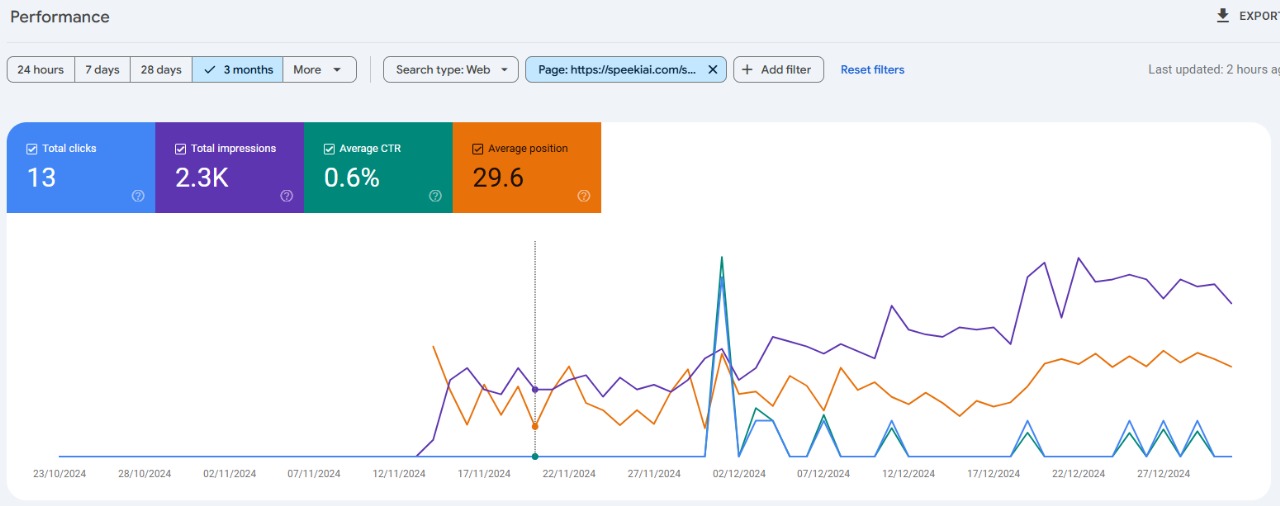The width and height of the screenshot is (1280, 506).
Task: Click checkmark icon on 3 months option
Action: [x=209, y=70]
